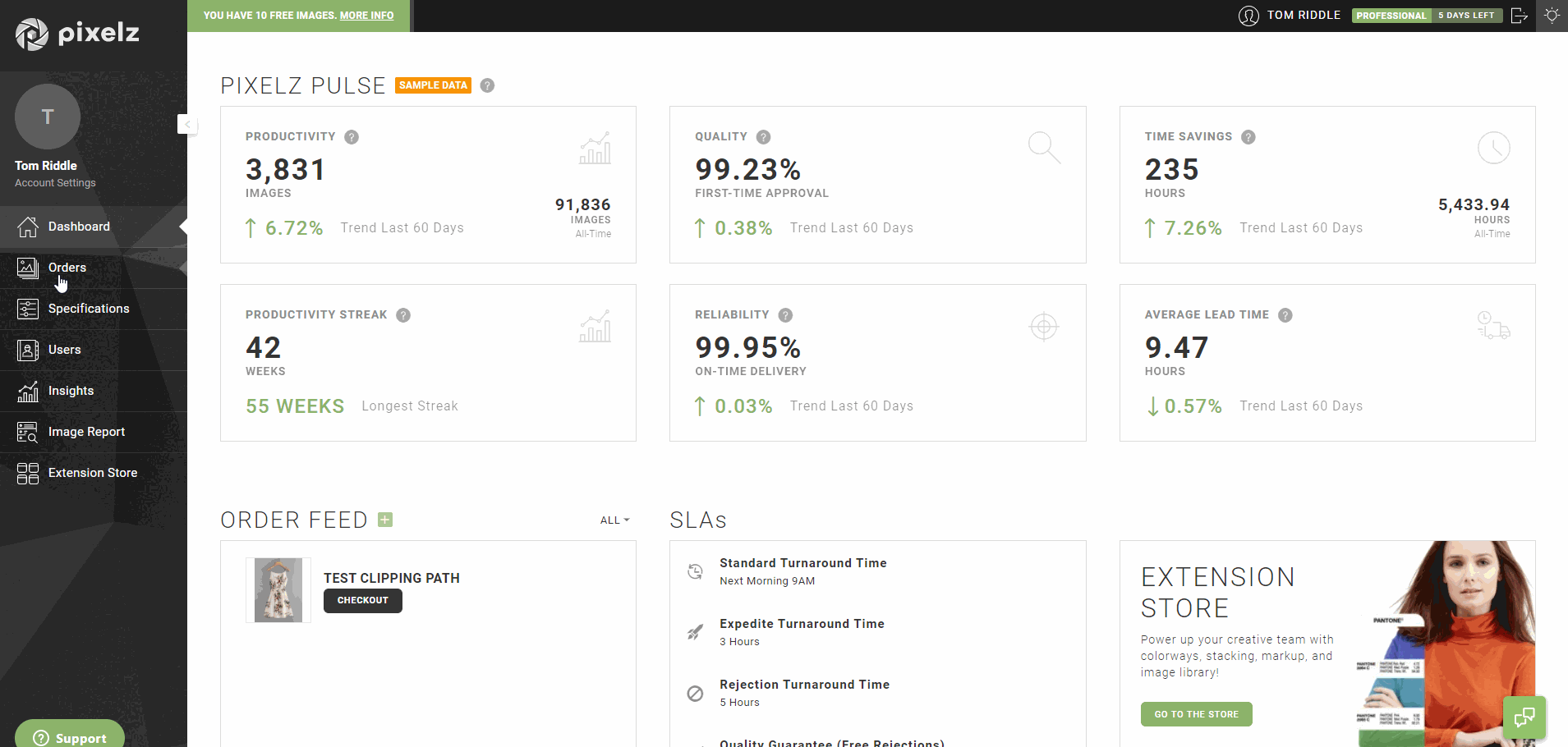Open the Productivity help icon
Image resolution: width=1568 pixels, height=747 pixels.
[x=352, y=137]
